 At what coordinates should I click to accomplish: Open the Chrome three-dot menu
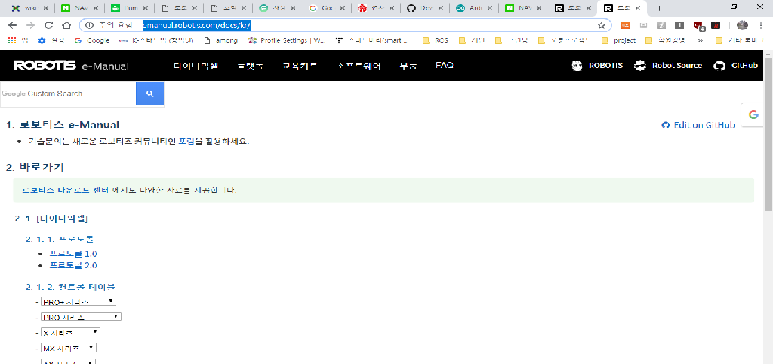click(x=762, y=26)
